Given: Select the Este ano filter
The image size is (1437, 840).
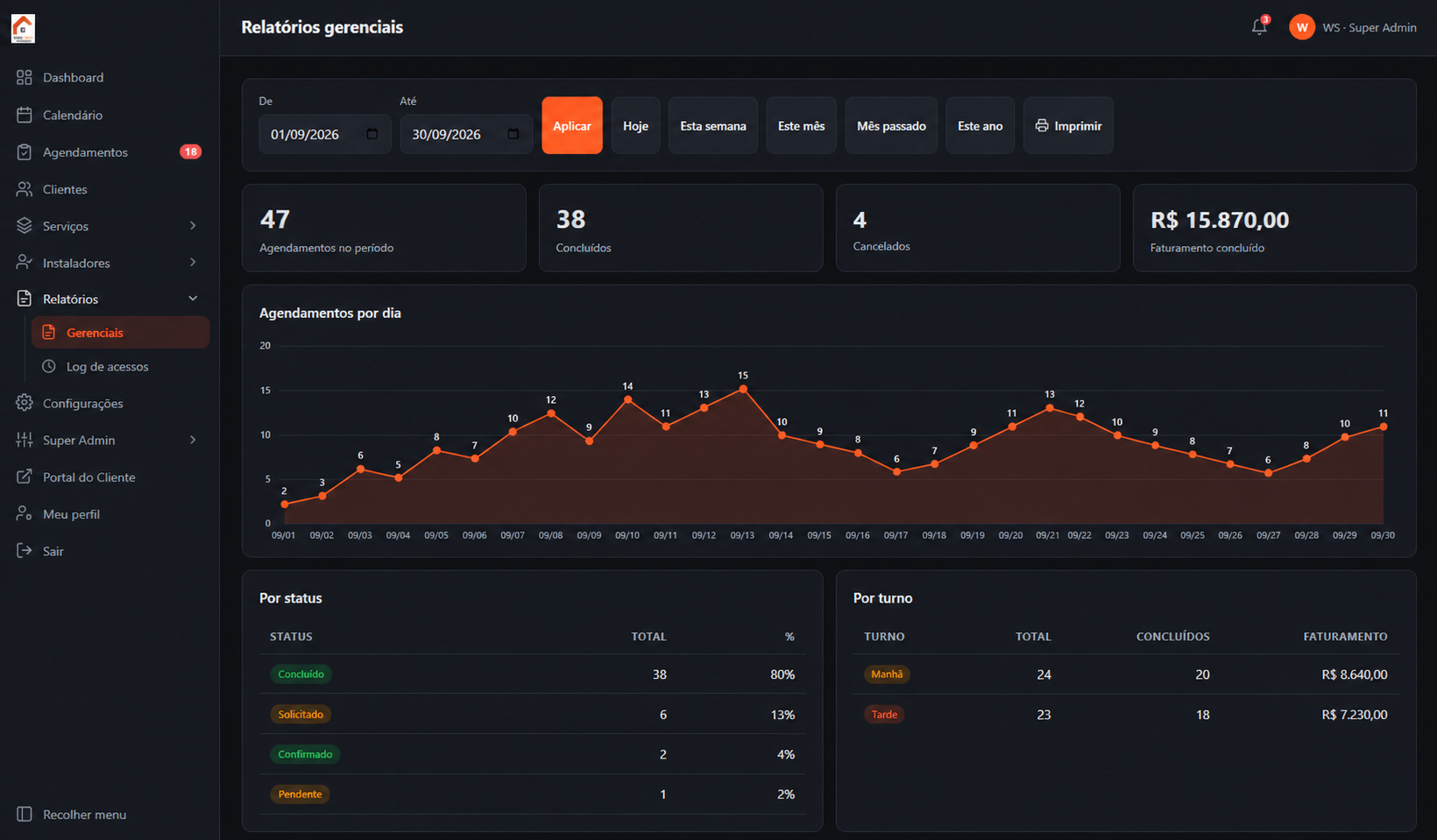Looking at the screenshot, I should [x=980, y=125].
